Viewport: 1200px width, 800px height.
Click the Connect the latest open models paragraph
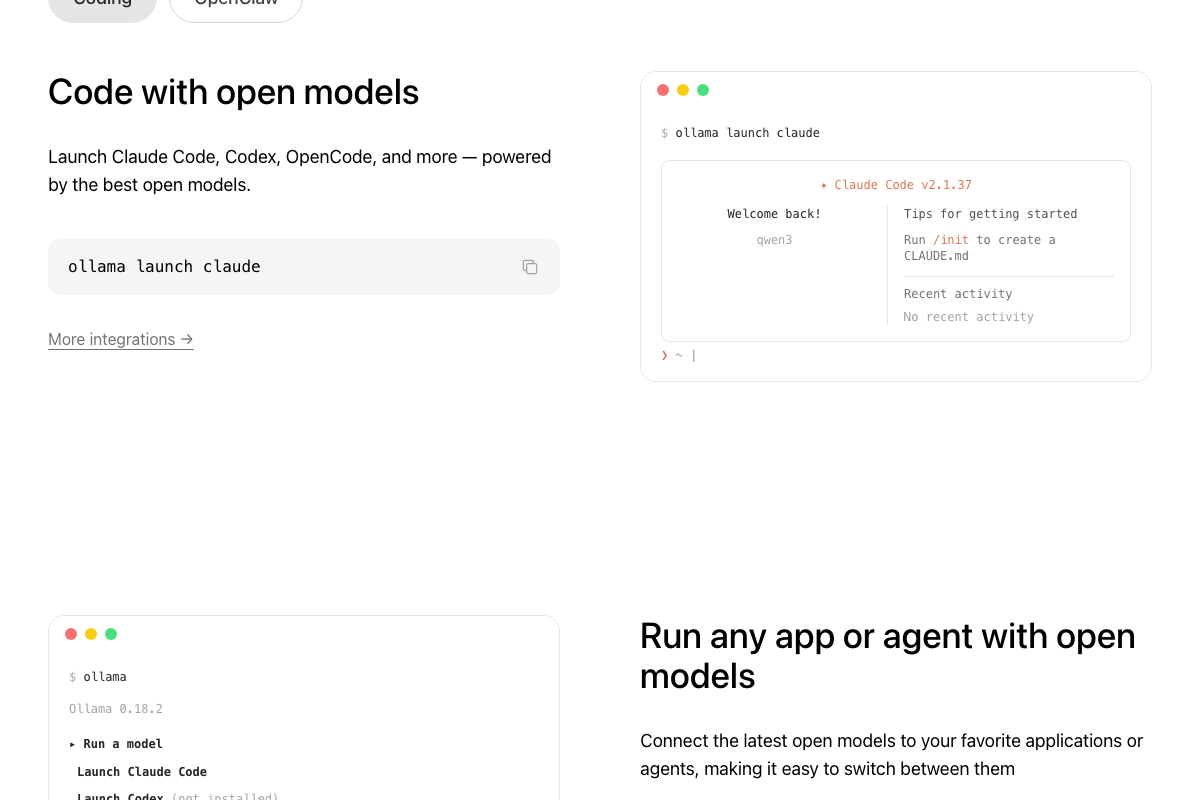[x=892, y=755]
